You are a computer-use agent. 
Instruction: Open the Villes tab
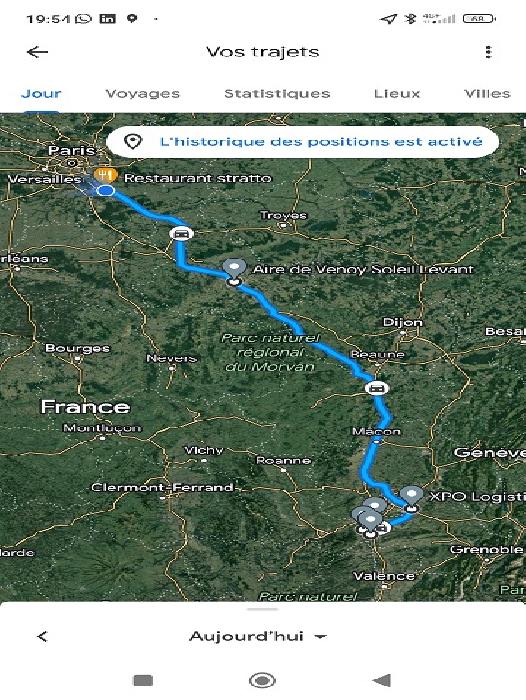pyautogui.click(x=487, y=94)
